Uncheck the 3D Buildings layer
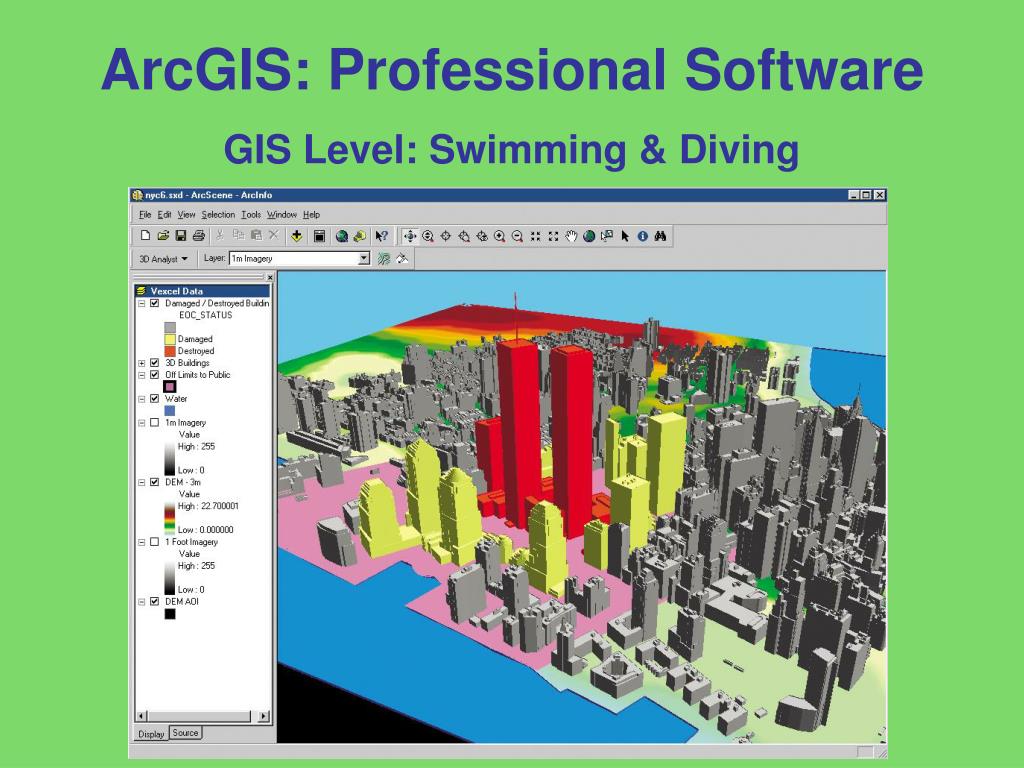Viewport: 1024px width, 768px height. [x=155, y=362]
